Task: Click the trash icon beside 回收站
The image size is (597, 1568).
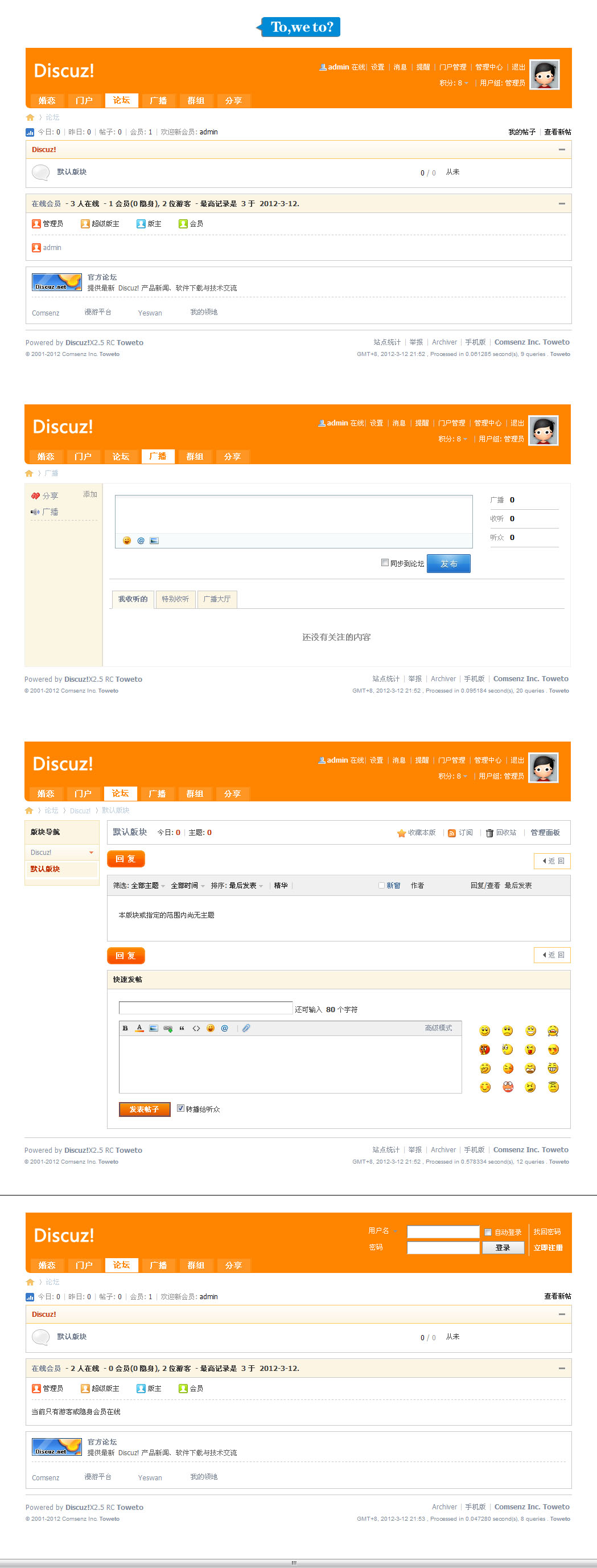Action: (x=489, y=833)
